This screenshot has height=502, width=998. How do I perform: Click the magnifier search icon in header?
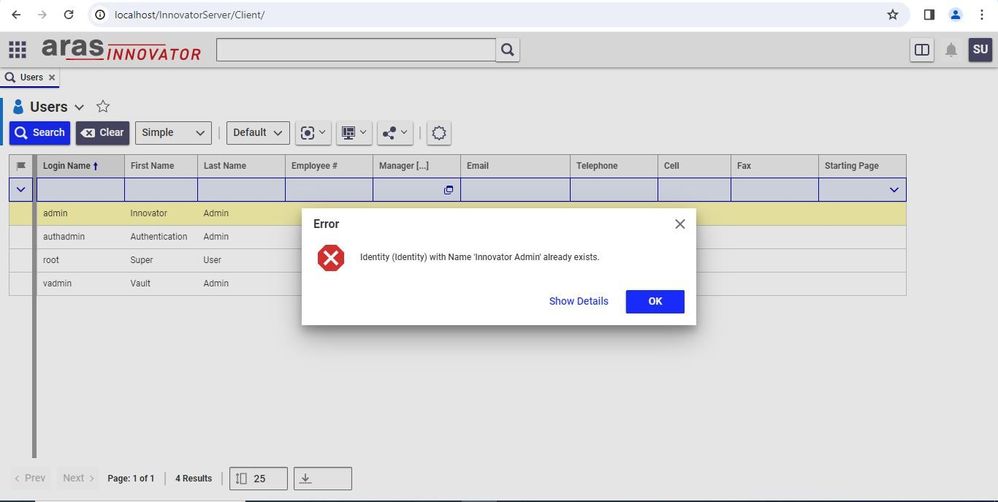508,50
